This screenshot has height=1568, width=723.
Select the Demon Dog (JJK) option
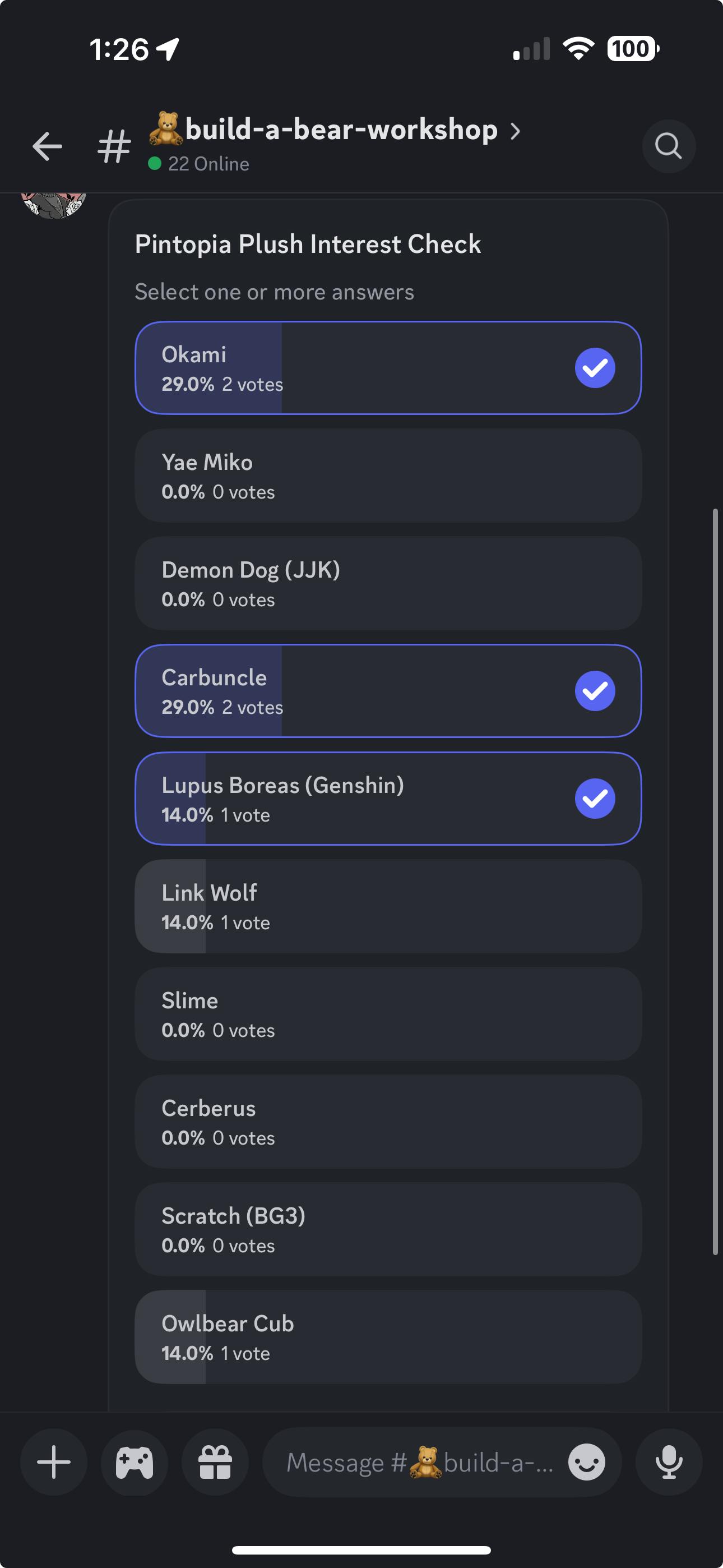coord(388,583)
